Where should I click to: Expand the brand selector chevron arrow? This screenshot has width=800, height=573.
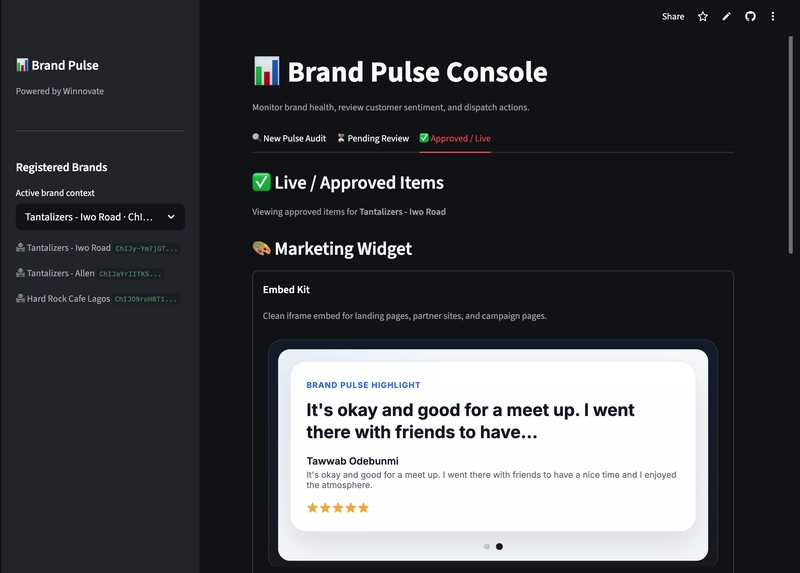[x=171, y=217]
